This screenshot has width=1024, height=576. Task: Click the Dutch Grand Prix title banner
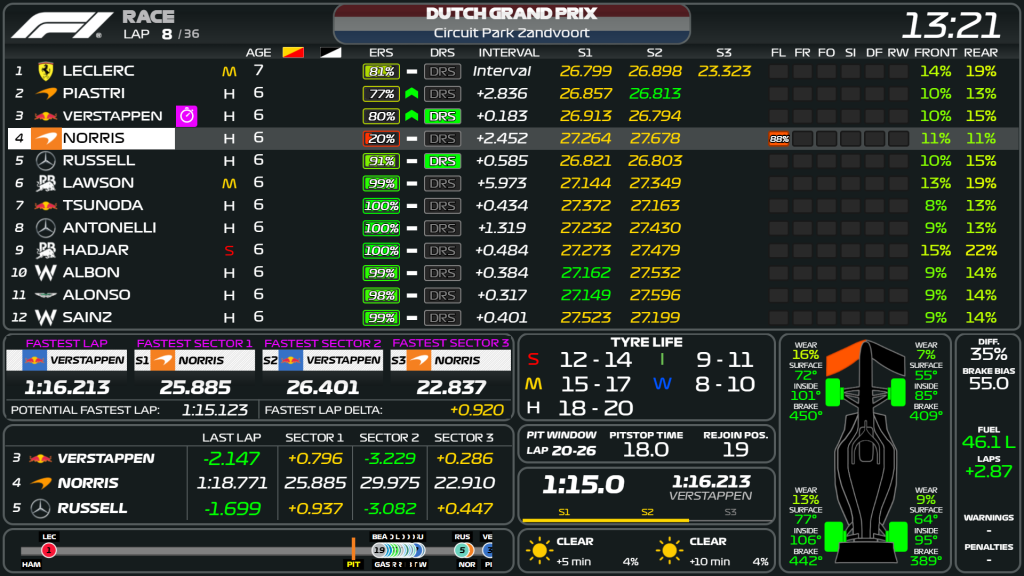(511, 24)
